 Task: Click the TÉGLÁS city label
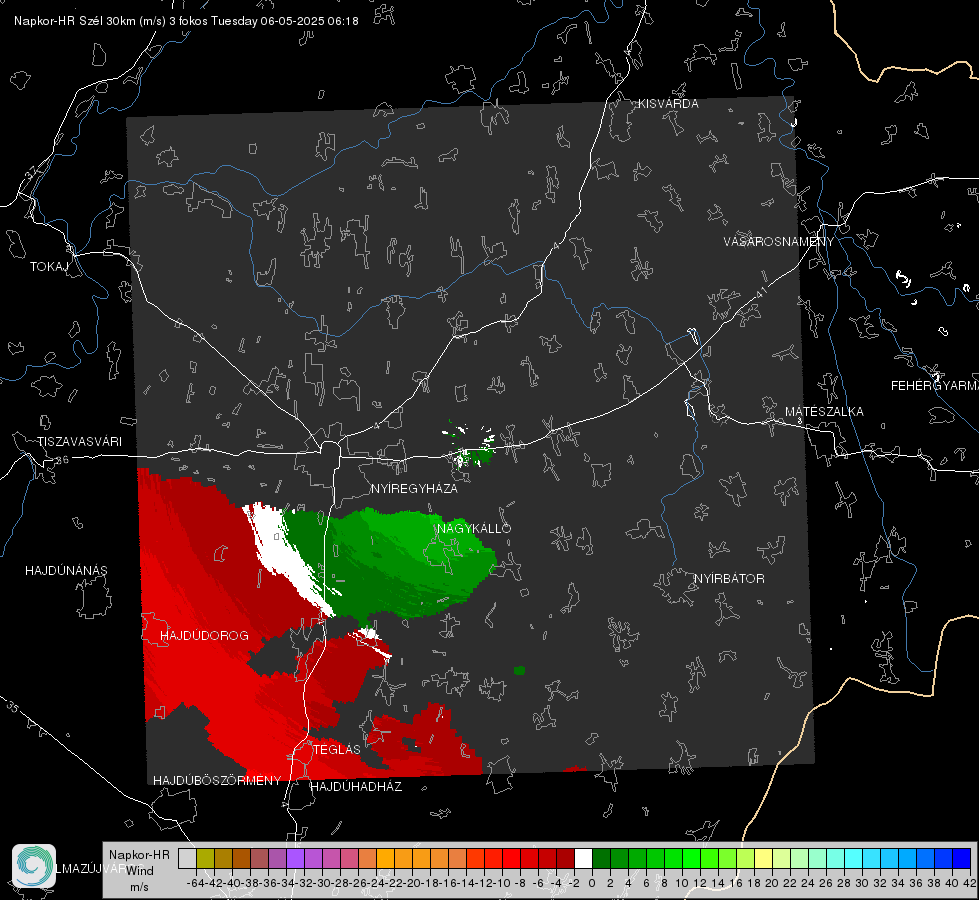[337, 749]
